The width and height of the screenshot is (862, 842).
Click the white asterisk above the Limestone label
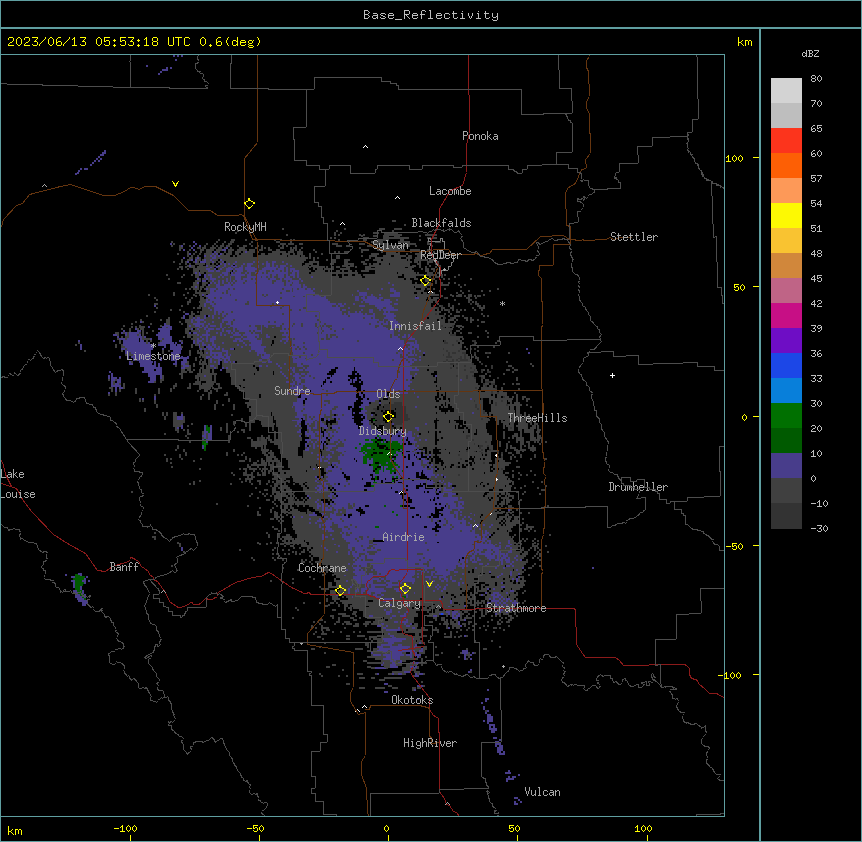(x=153, y=346)
